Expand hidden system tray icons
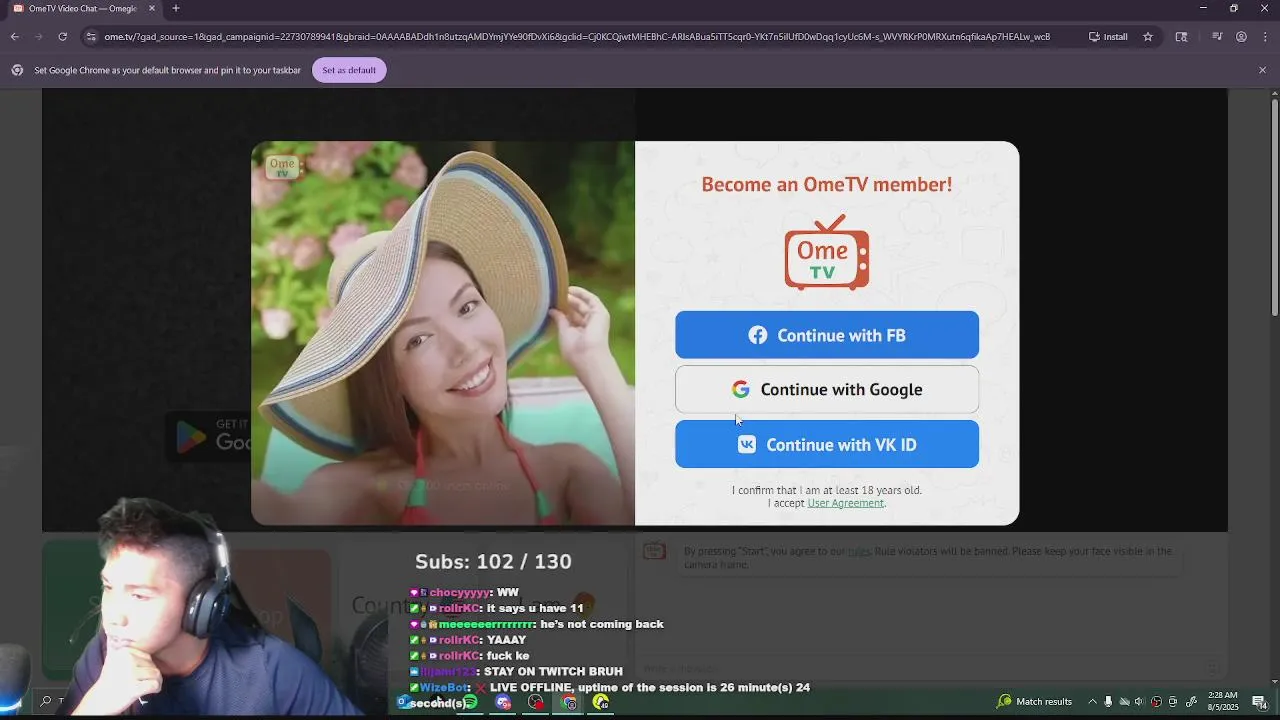Screen dimensions: 1280x720 [1092, 702]
